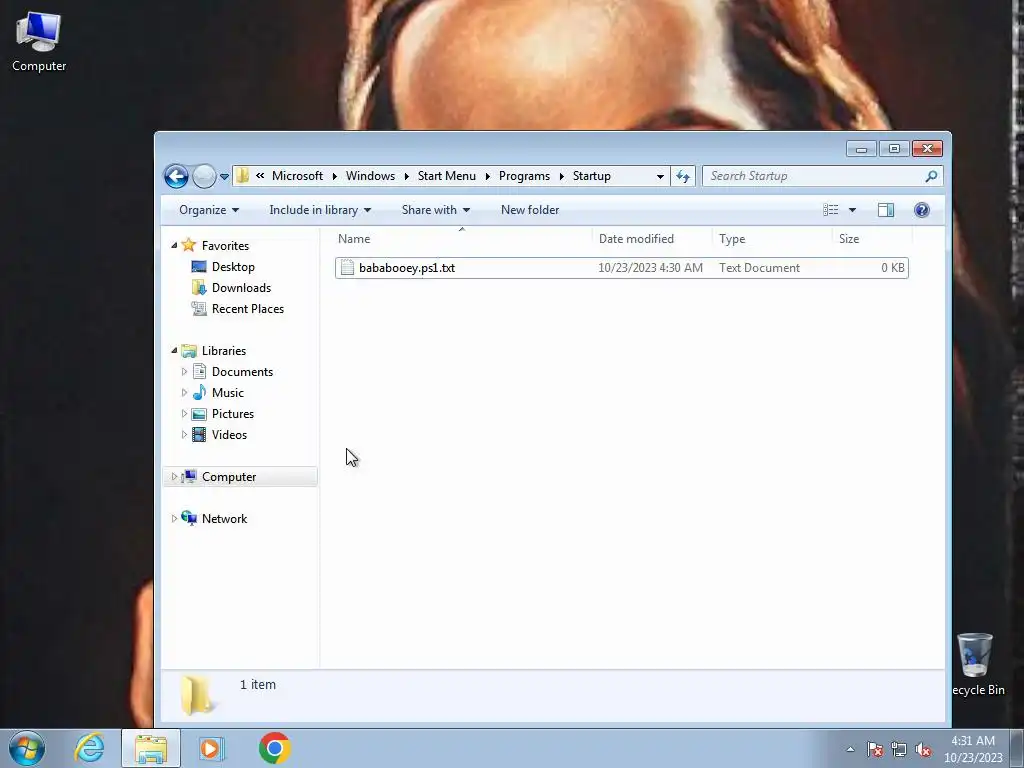Viewport: 1024px width, 768px height.
Task: Launch Google Chrome from taskbar
Action: coord(274,748)
